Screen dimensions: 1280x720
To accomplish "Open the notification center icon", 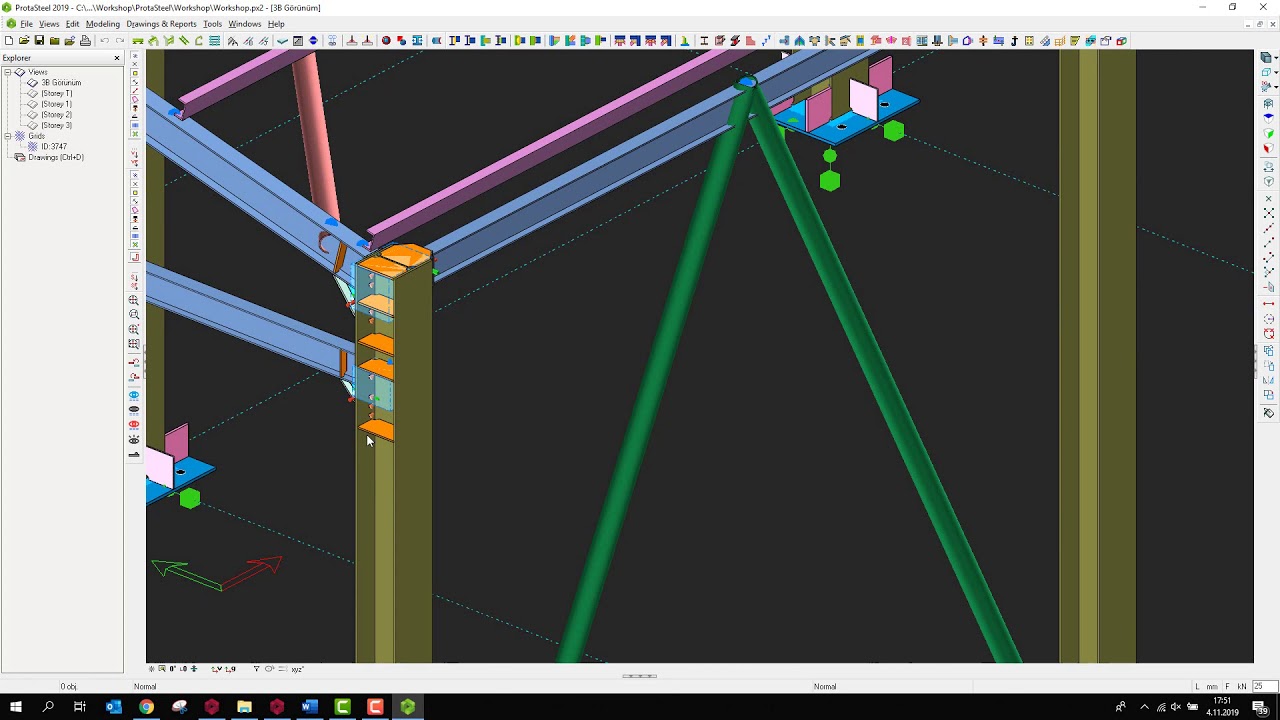I will coord(1260,707).
